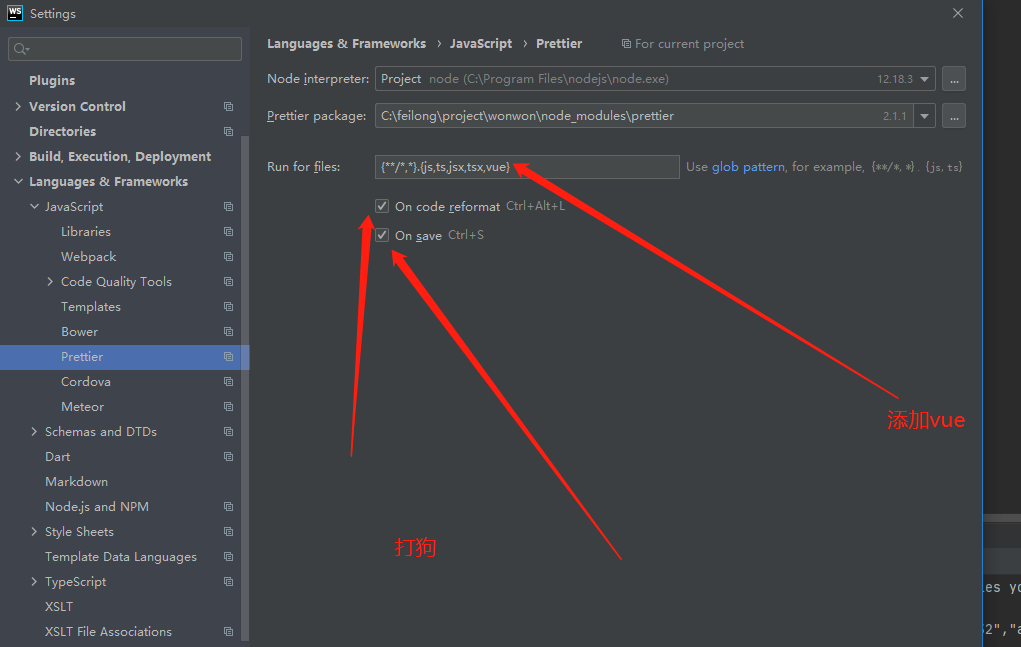The width and height of the screenshot is (1021, 647).
Task: Open the glob pattern help link
Action: tap(748, 167)
